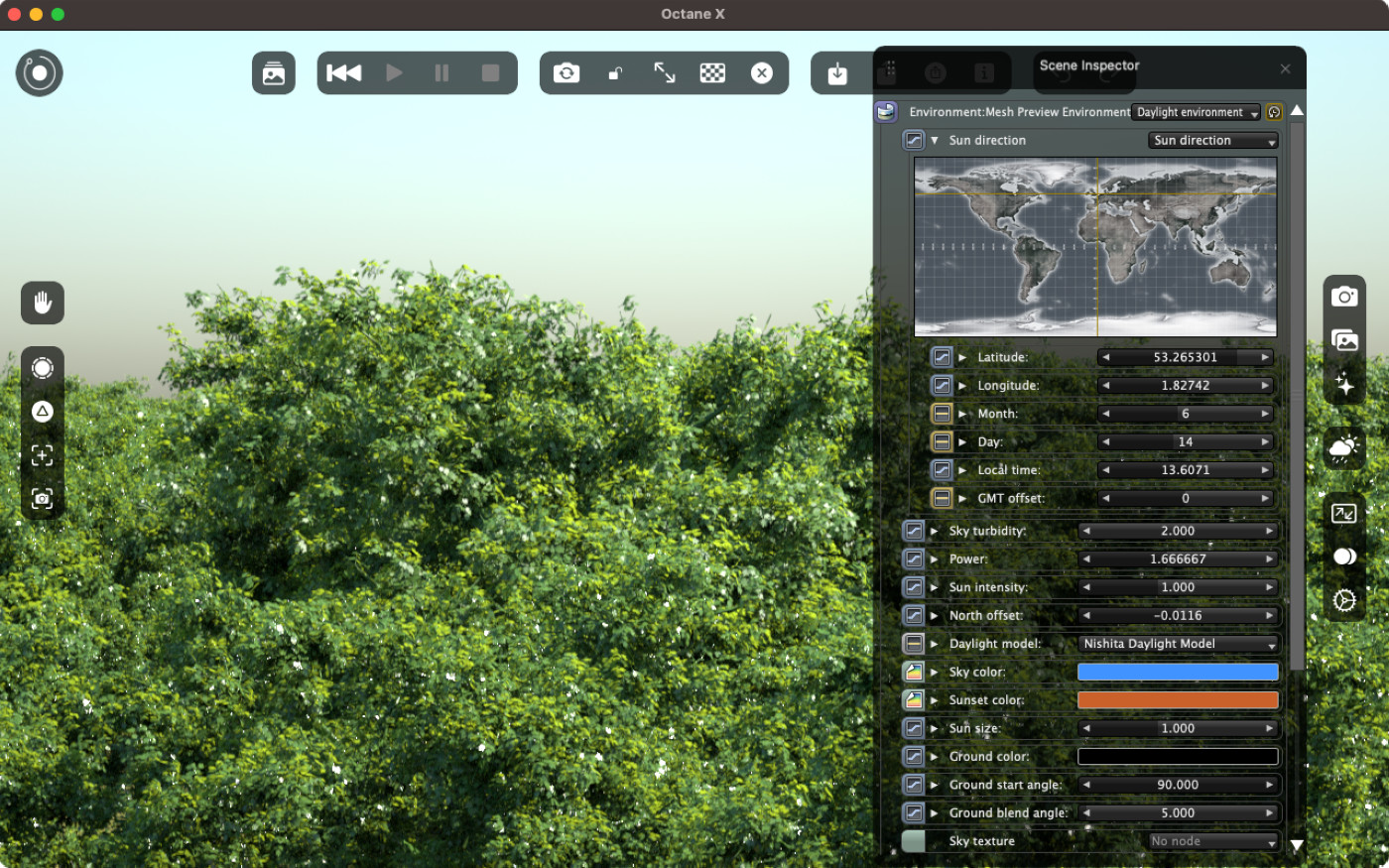Click the Power value field

click(1178, 559)
